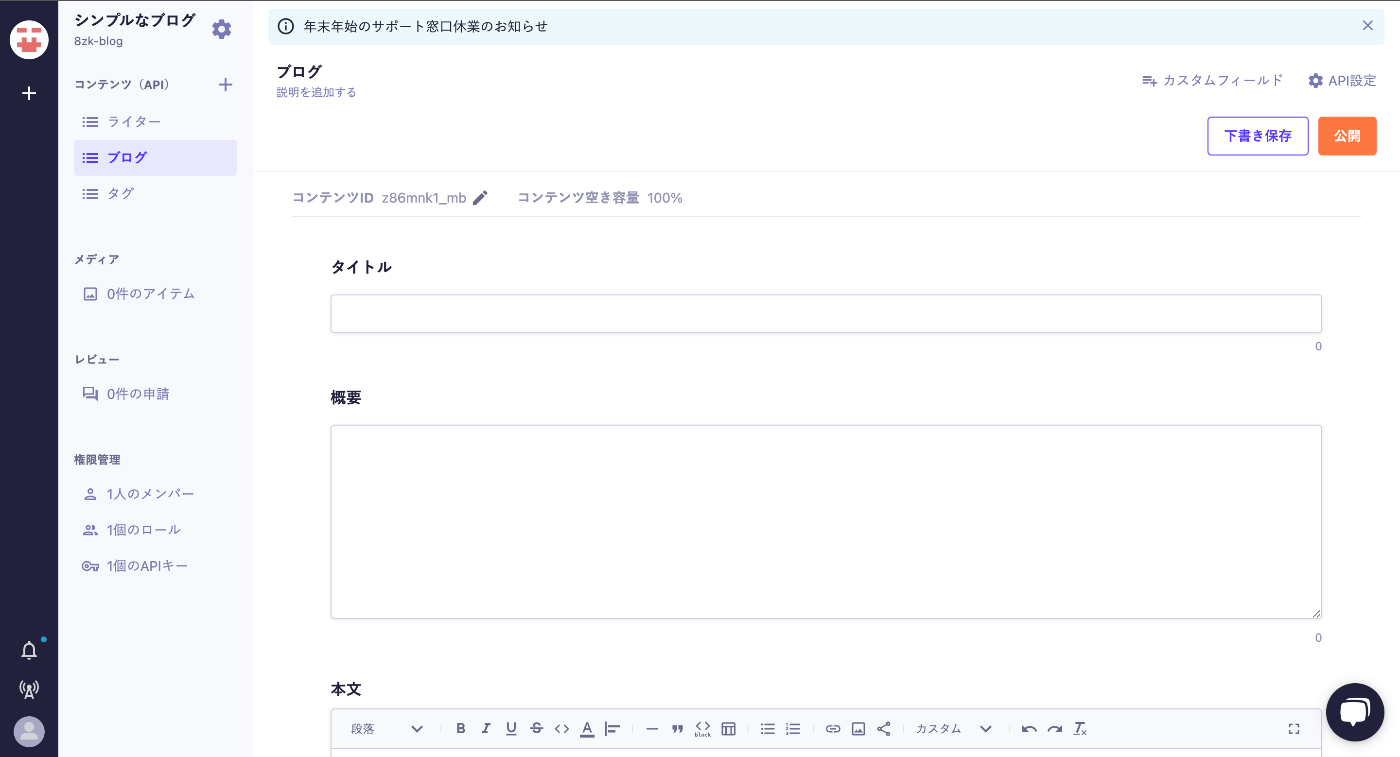Open タグ API in sidebar

pos(155,194)
